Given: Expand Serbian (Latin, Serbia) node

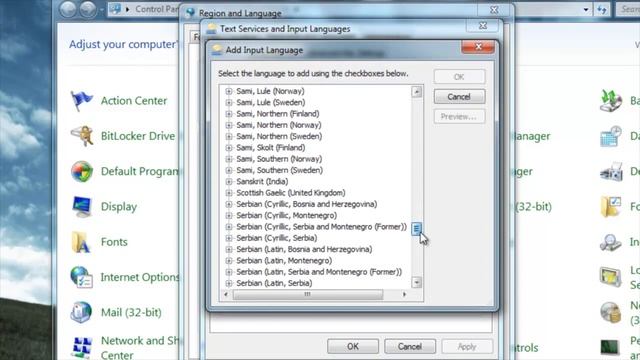Looking at the screenshot, I should coord(229,283).
